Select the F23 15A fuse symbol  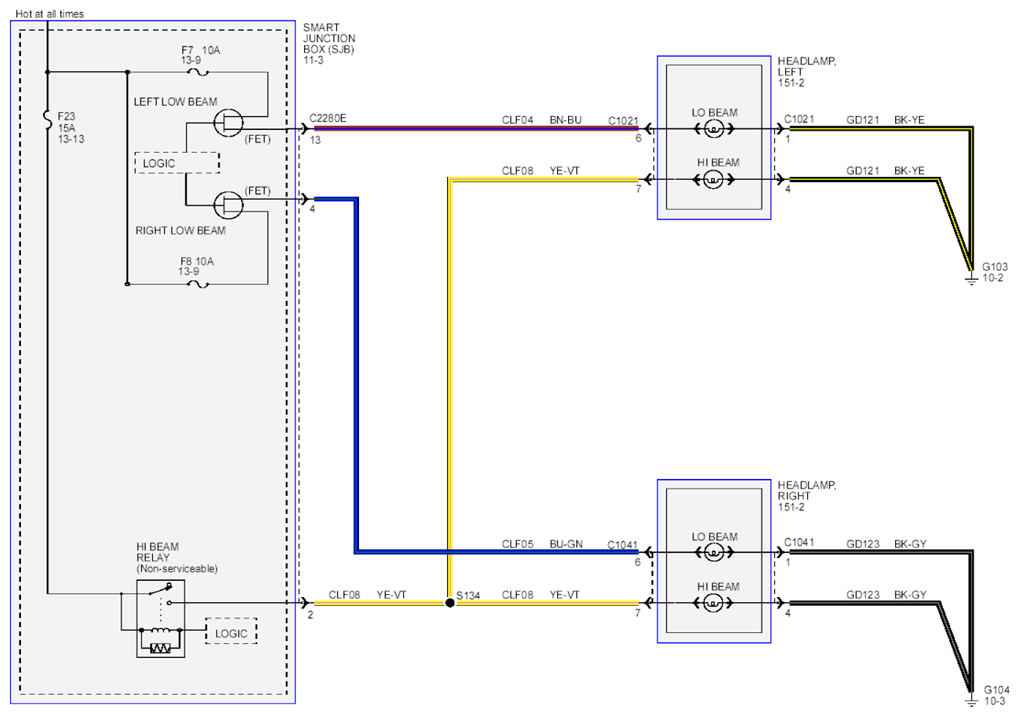tap(47, 120)
